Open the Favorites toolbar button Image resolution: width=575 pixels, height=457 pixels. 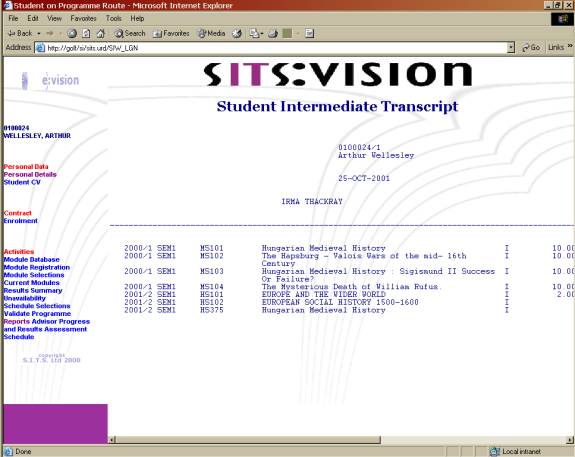pos(171,33)
